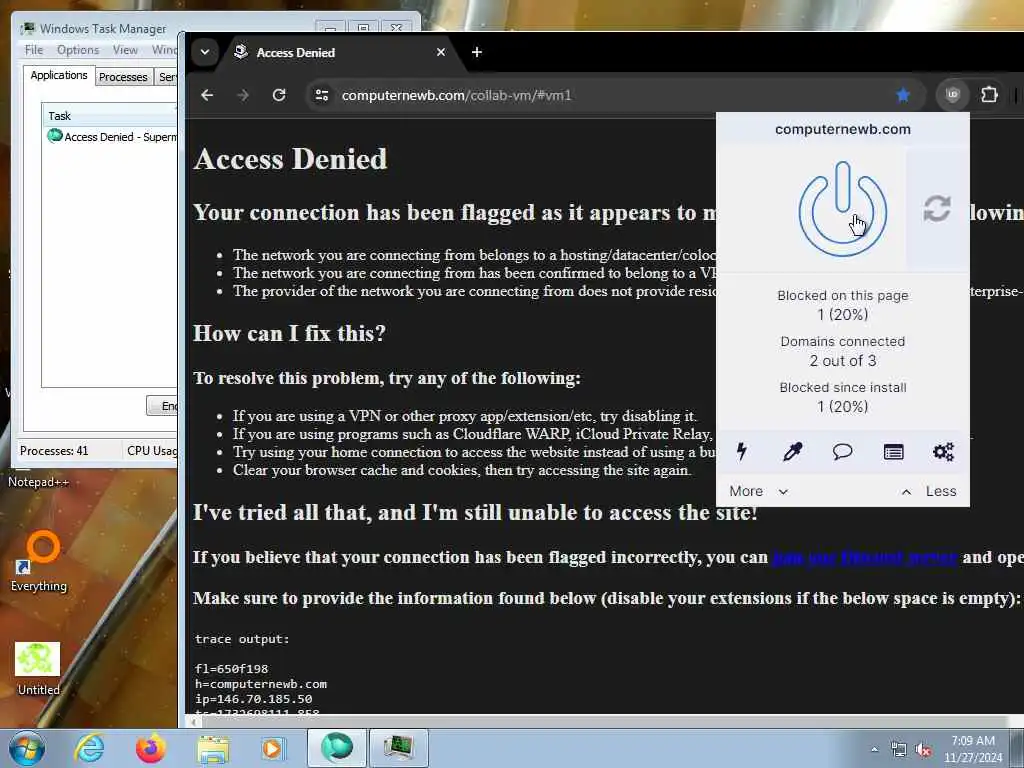Image resolution: width=1024 pixels, height=768 pixels.
Task: Switch to the Supermium browser taskbar button
Action: (x=337, y=748)
